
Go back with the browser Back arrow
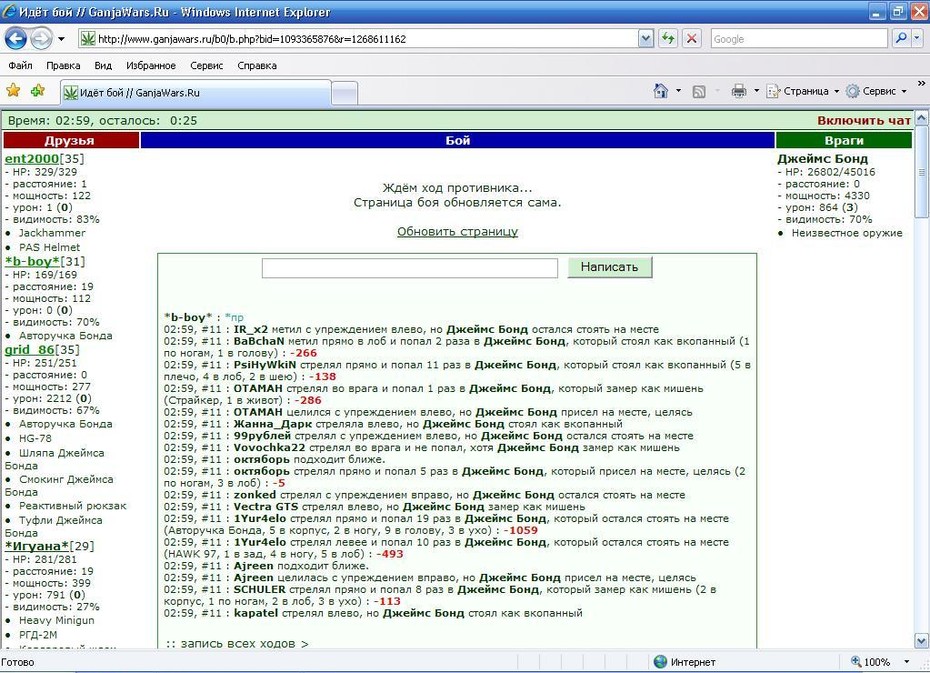tap(16, 39)
